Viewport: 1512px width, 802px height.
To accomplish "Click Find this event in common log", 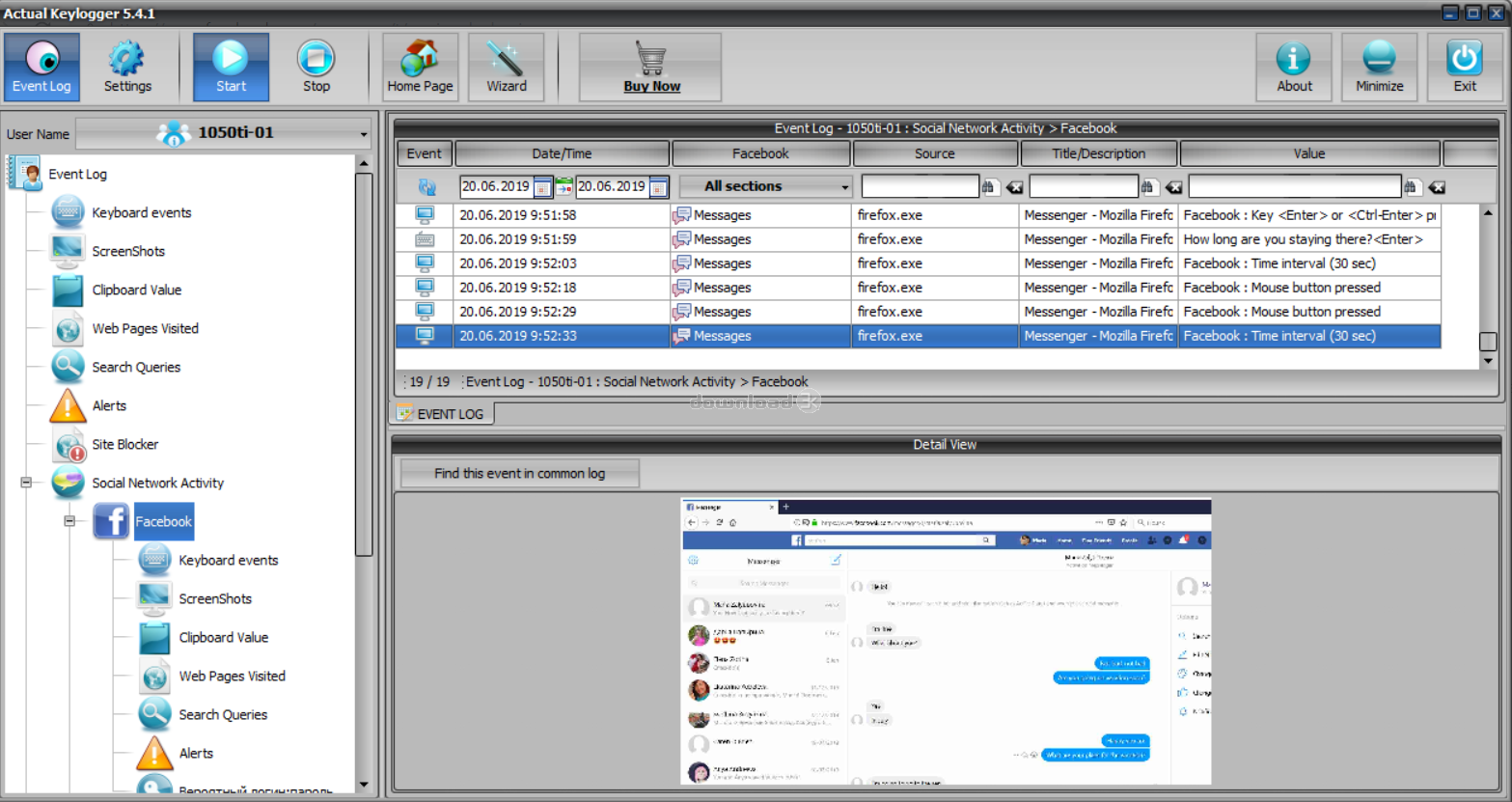I will 519,474.
